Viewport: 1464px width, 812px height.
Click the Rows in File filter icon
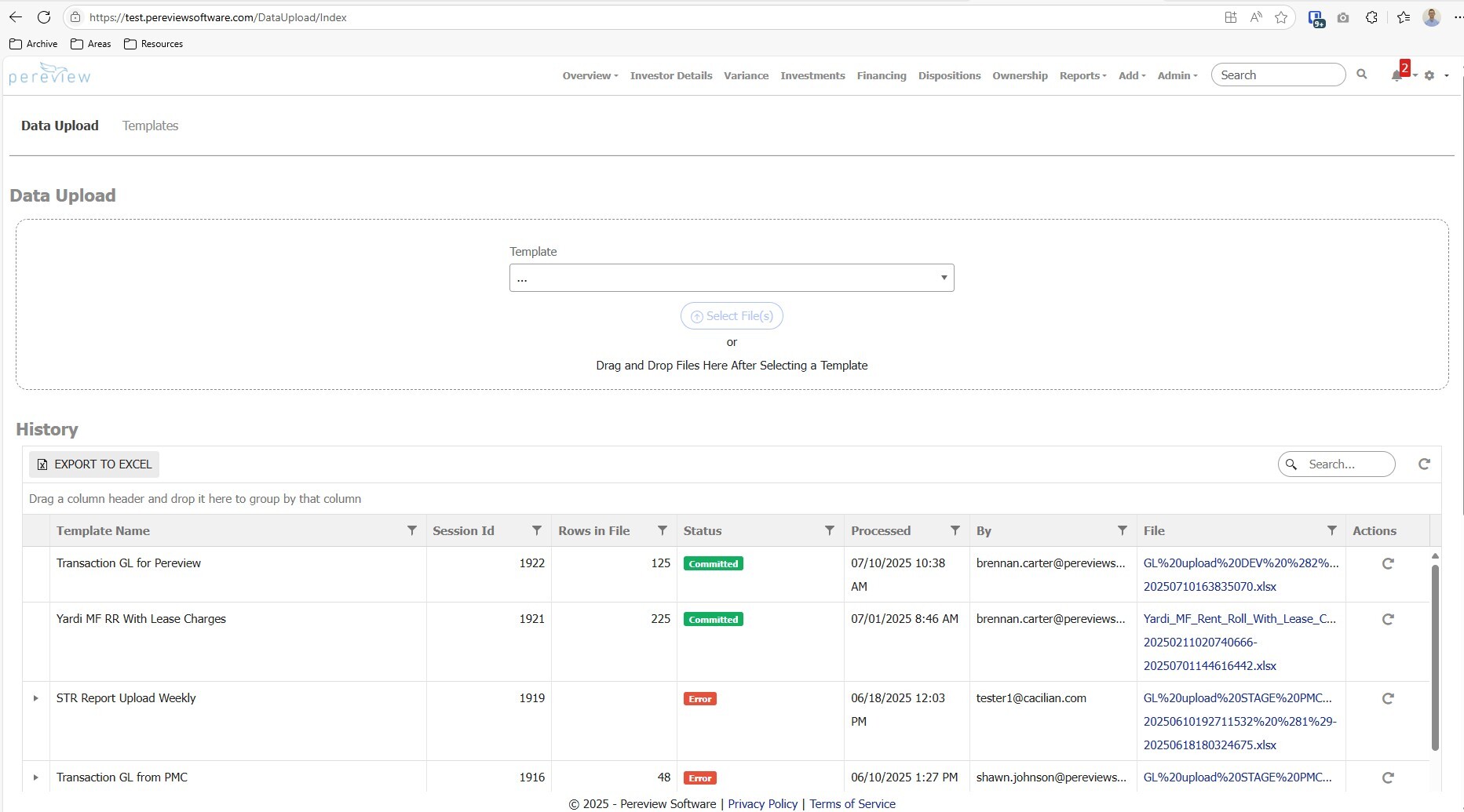[663, 531]
